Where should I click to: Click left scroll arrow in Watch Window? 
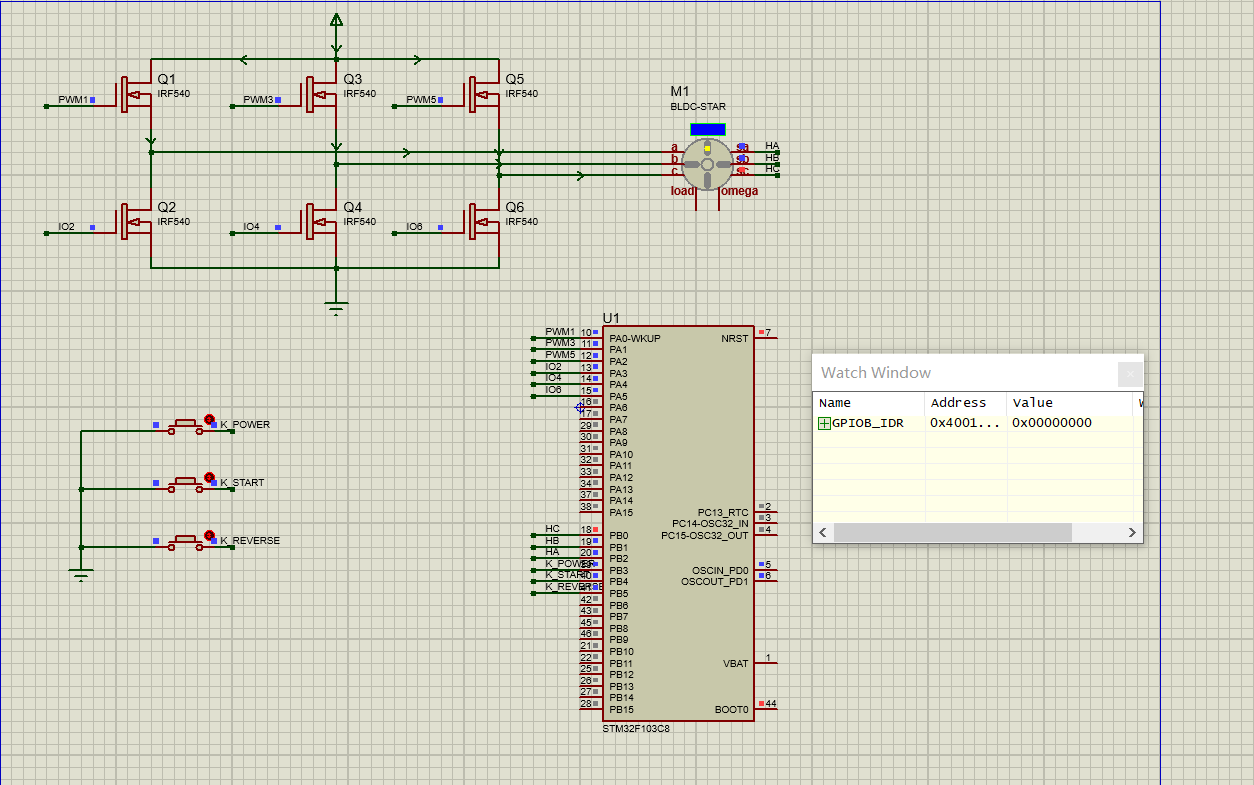pos(823,533)
